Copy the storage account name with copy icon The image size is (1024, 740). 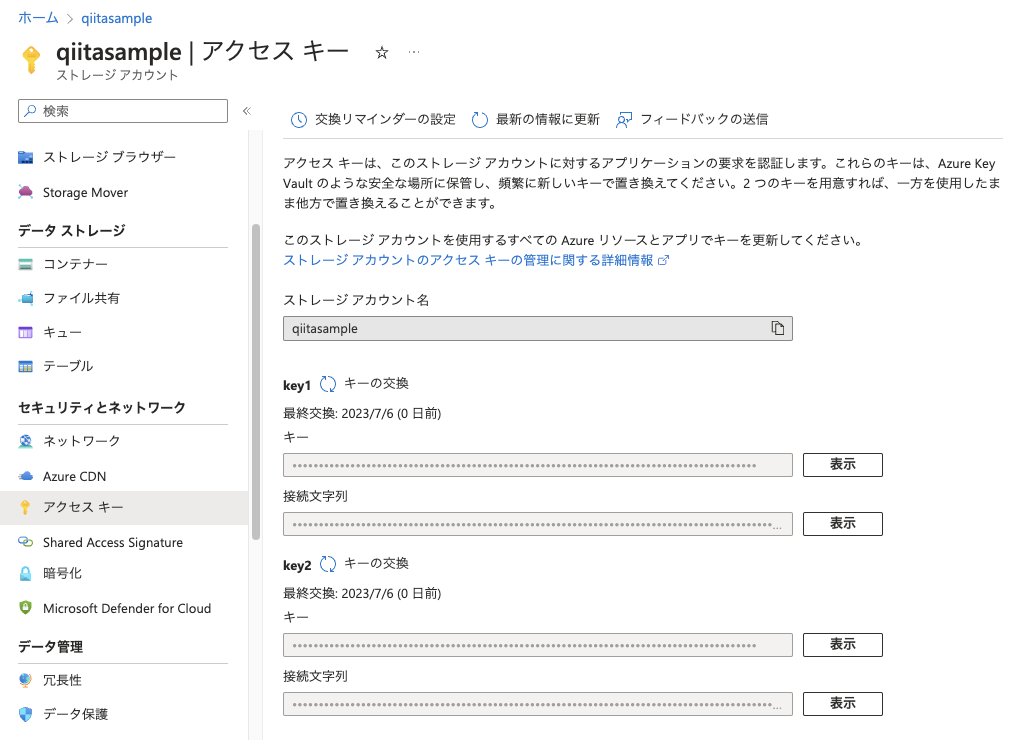pyautogui.click(x=777, y=328)
